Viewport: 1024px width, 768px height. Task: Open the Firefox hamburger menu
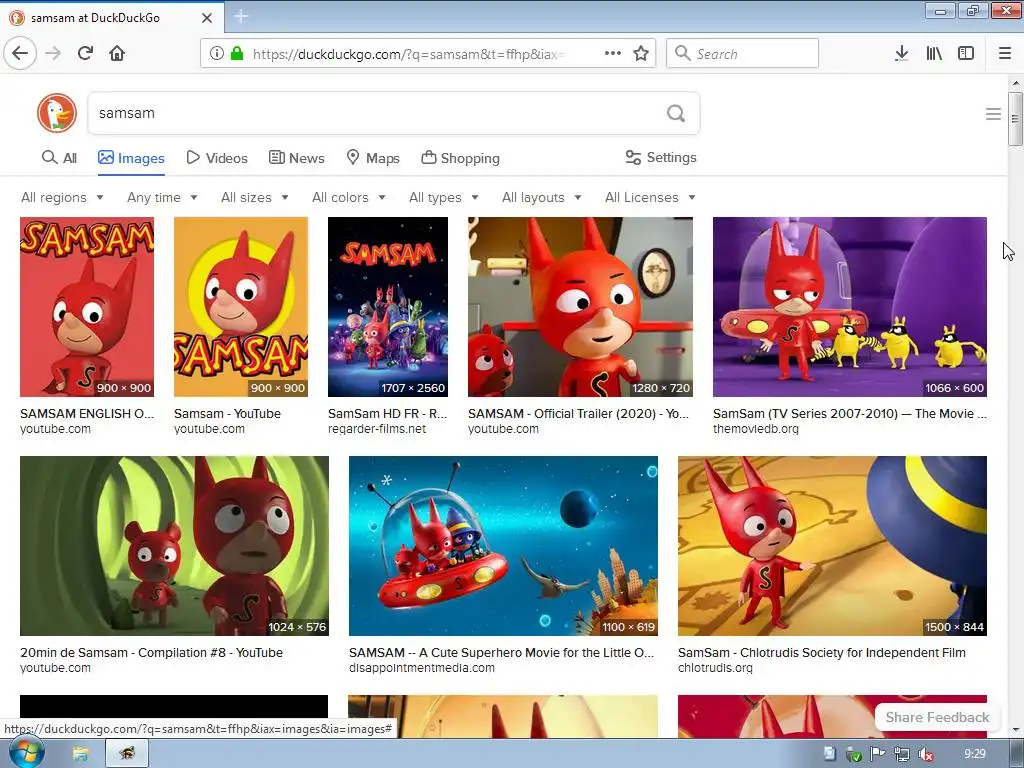point(1004,54)
